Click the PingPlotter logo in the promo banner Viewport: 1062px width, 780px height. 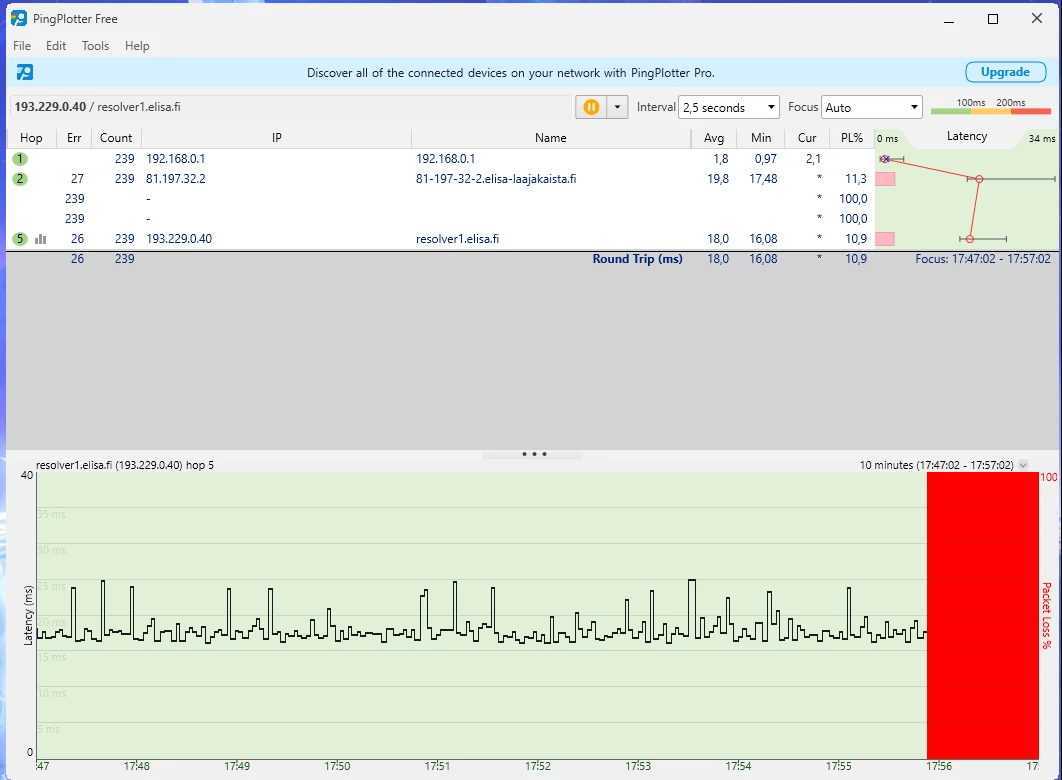coord(25,72)
